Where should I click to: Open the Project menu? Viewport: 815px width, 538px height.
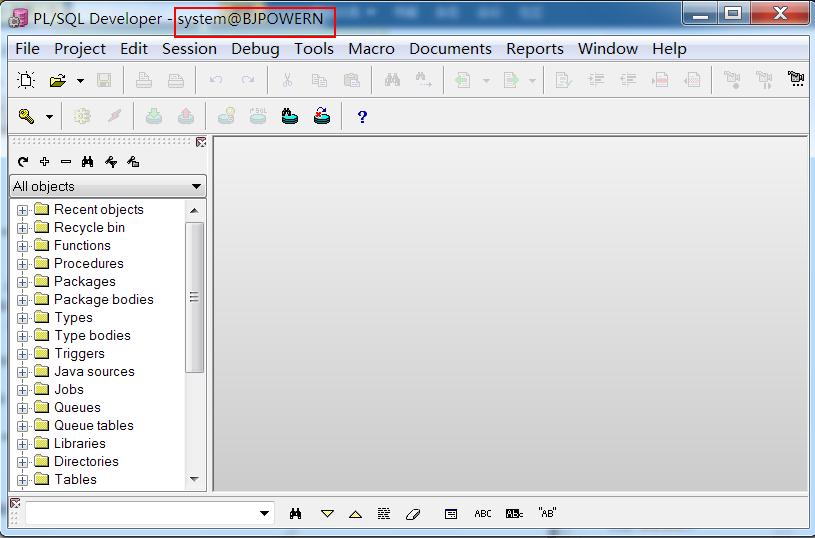(80, 48)
